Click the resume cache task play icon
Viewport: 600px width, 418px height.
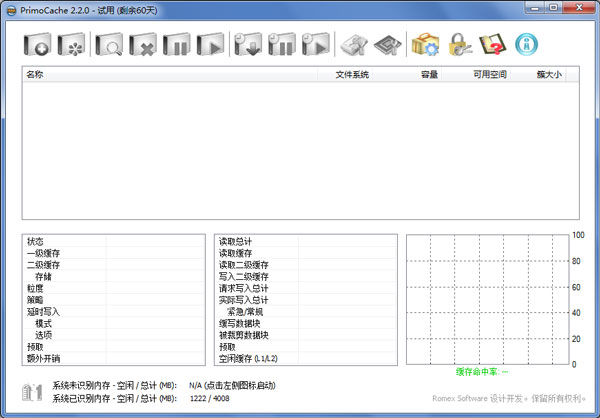[x=210, y=44]
